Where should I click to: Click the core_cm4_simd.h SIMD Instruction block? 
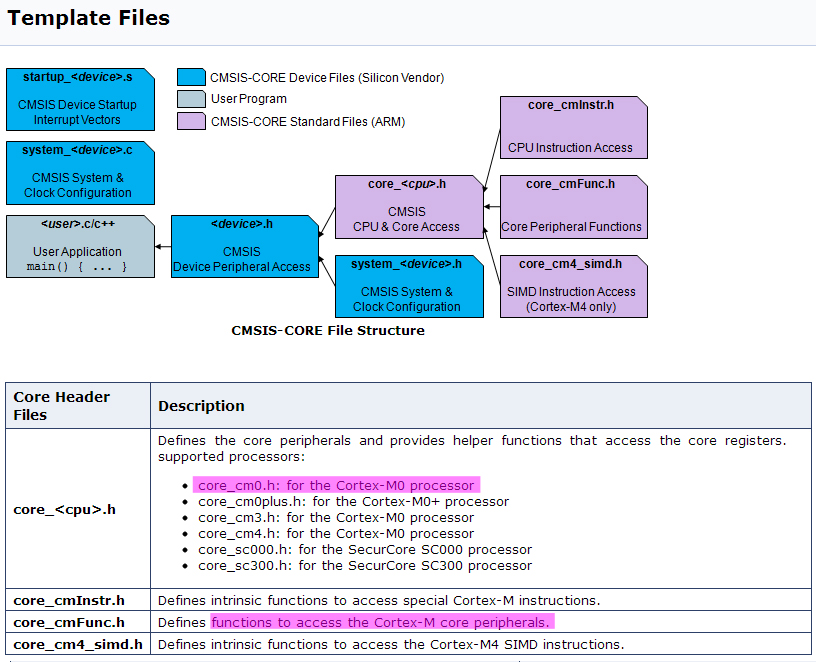pyautogui.click(x=573, y=286)
